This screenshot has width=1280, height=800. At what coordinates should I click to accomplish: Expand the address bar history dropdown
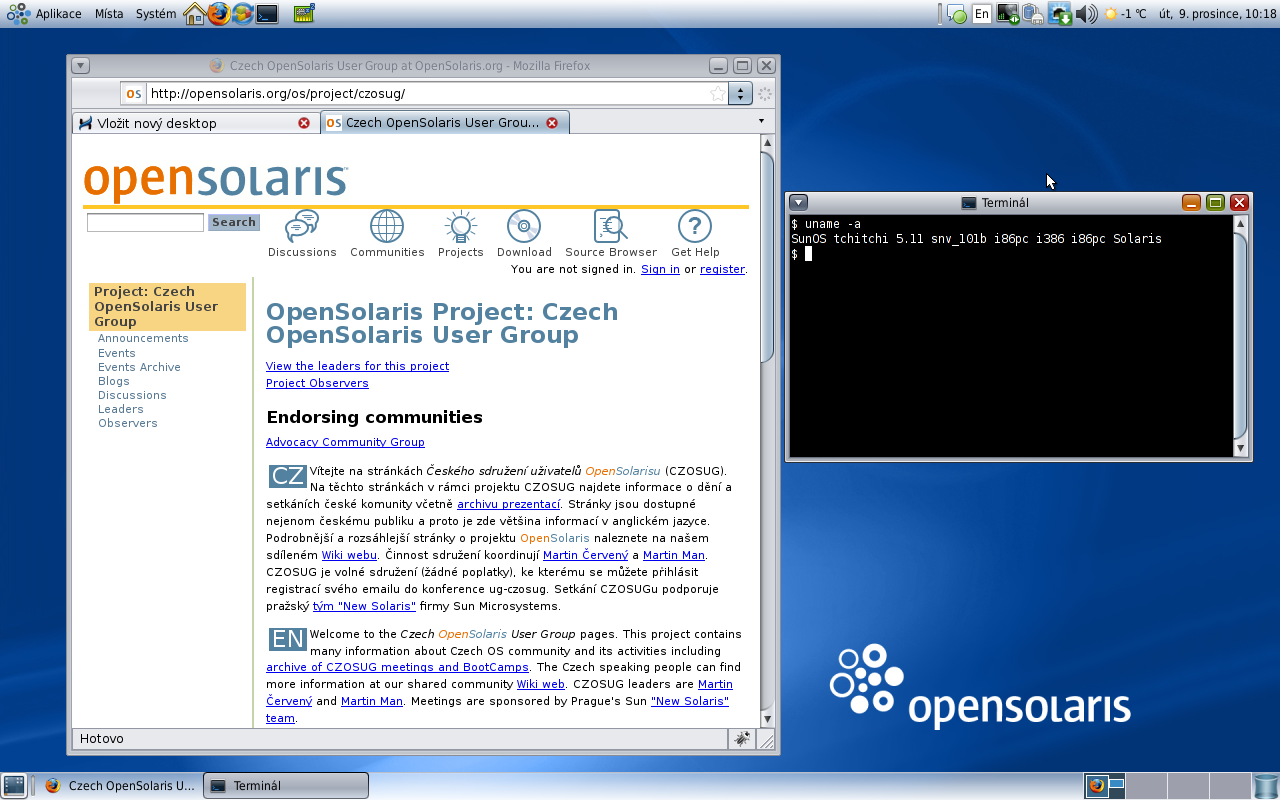(740, 94)
